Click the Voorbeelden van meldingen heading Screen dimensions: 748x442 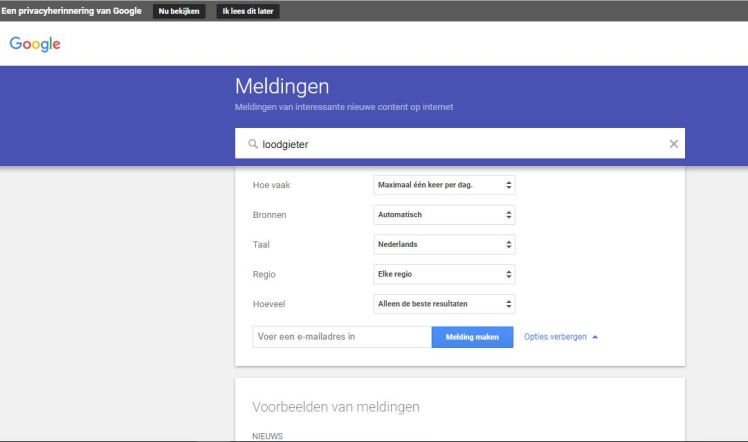(x=336, y=406)
